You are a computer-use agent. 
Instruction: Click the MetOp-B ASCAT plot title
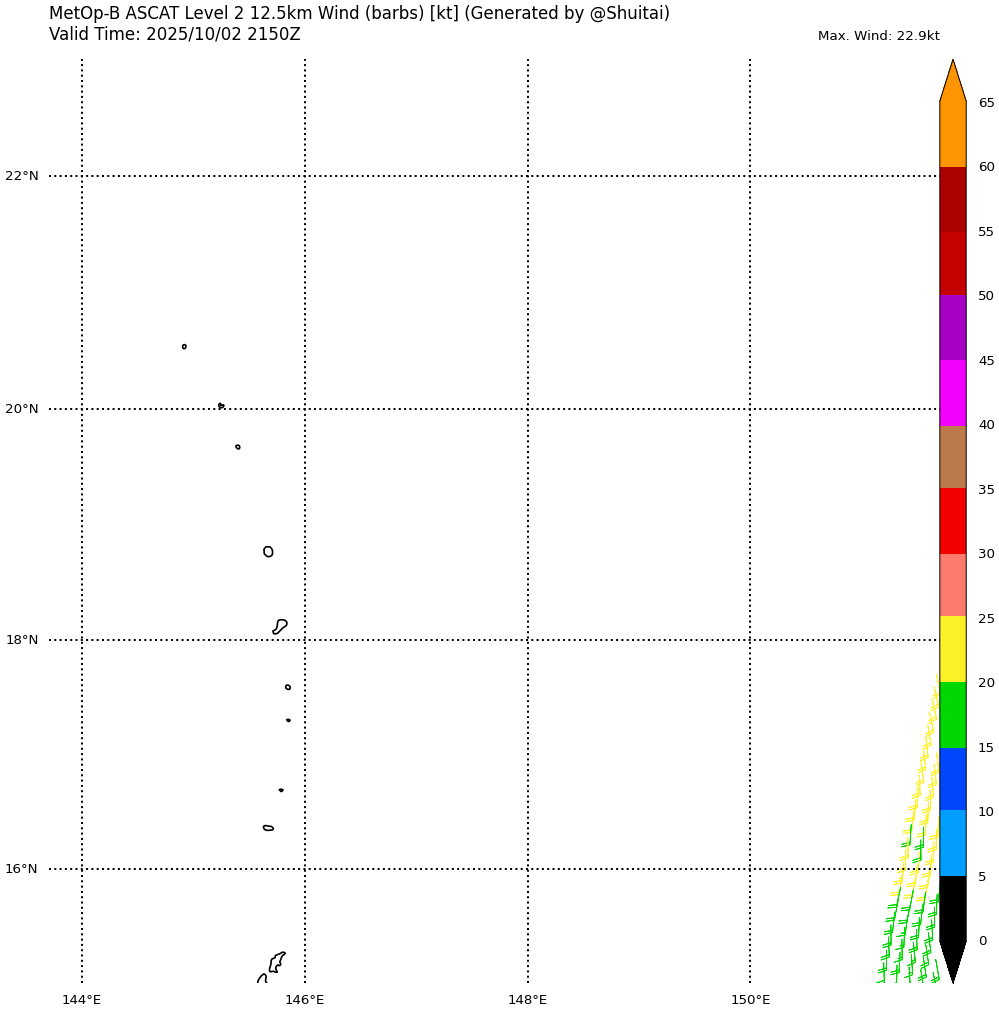click(359, 14)
